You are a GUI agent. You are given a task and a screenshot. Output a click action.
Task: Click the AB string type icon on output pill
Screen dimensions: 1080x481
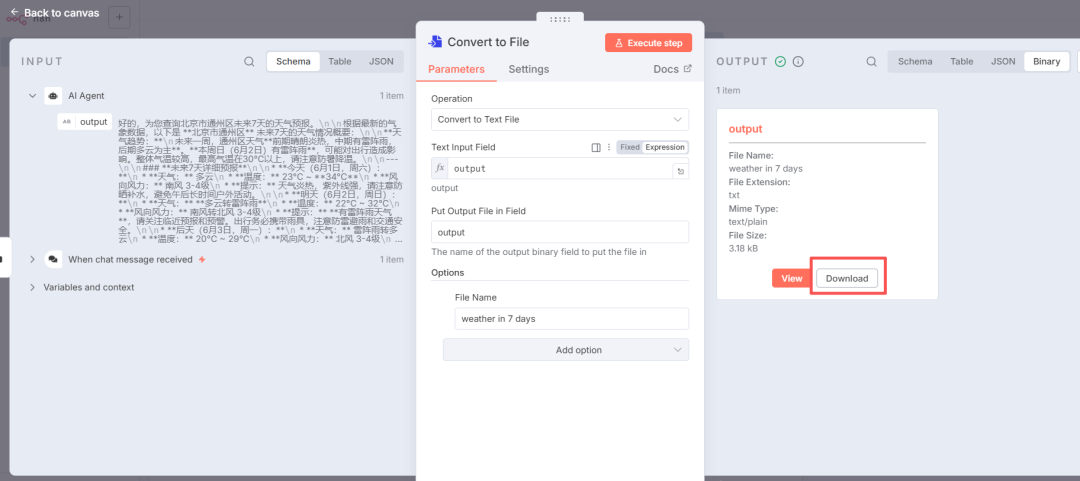point(67,122)
